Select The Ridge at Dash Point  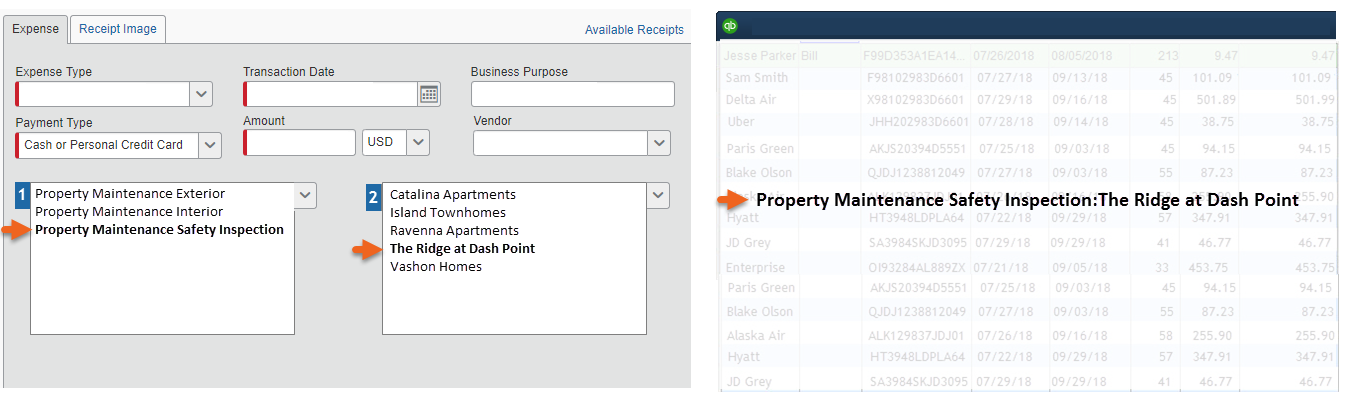tap(462, 248)
